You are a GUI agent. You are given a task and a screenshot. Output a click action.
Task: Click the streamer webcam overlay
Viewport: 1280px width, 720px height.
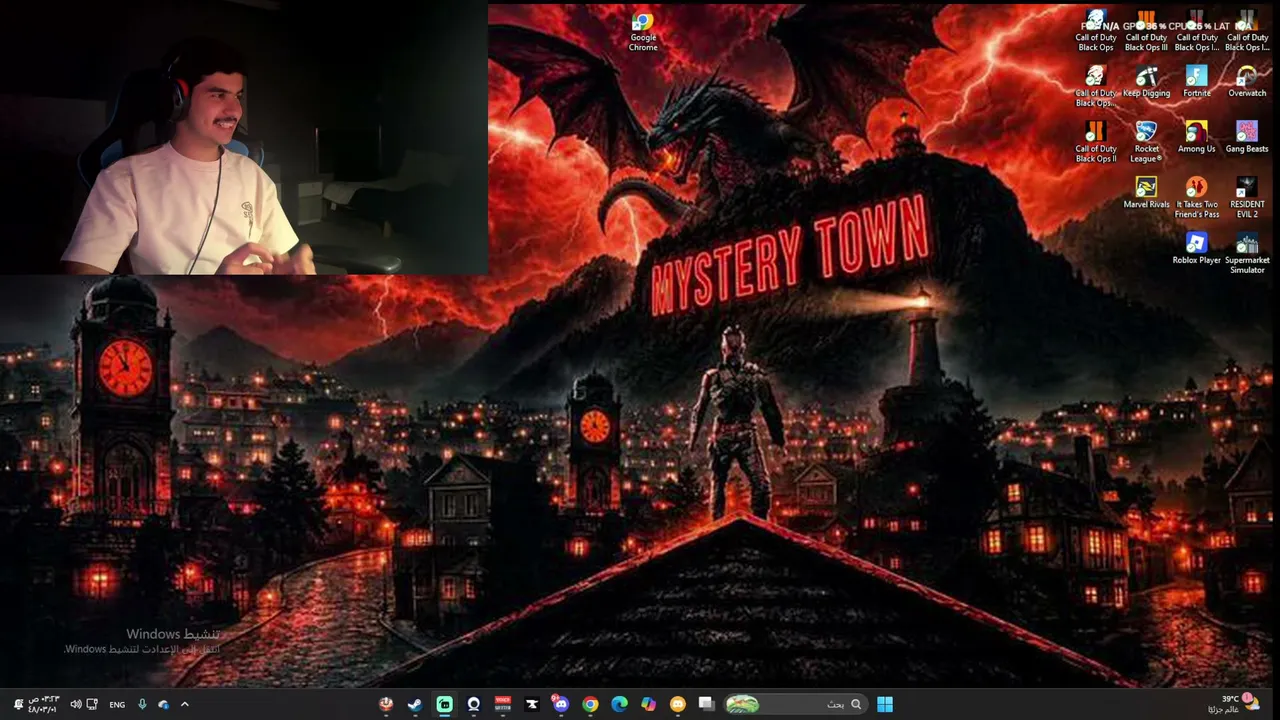coord(244,137)
